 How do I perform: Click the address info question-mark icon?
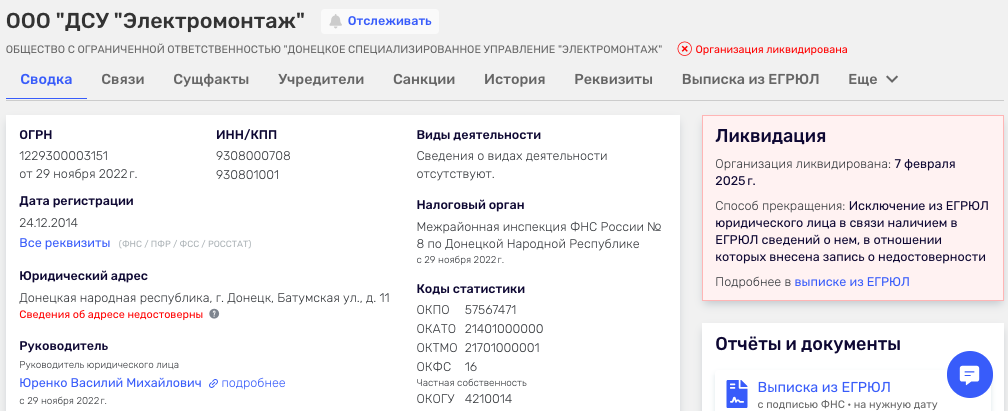pyautogui.click(x=214, y=315)
